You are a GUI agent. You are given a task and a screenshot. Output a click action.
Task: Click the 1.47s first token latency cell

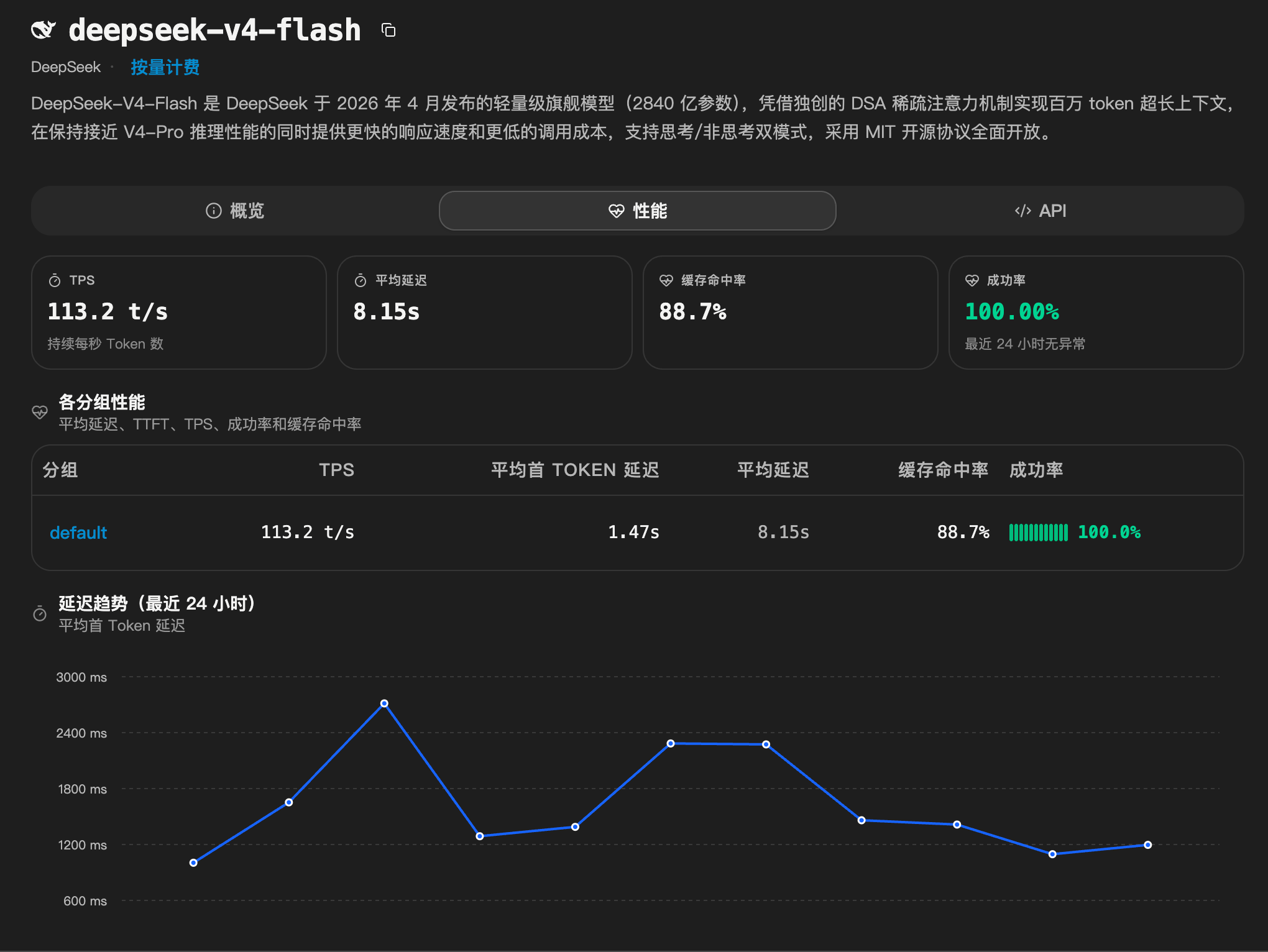tap(633, 532)
